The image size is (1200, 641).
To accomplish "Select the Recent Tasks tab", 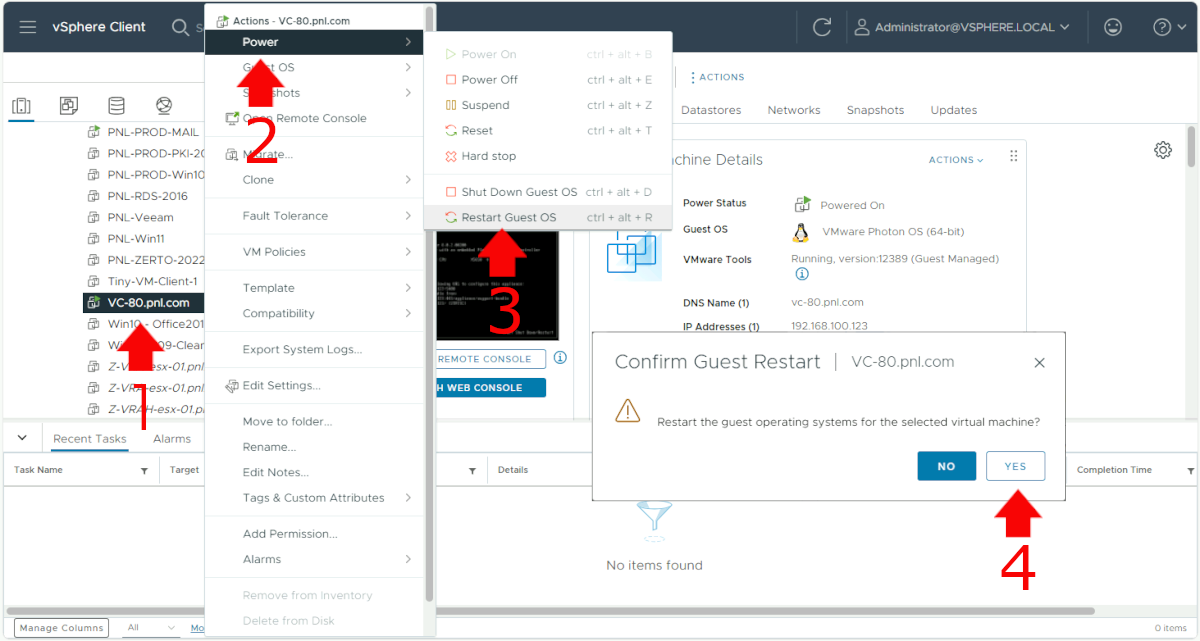I will pyautogui.click(x=90, y=439).
